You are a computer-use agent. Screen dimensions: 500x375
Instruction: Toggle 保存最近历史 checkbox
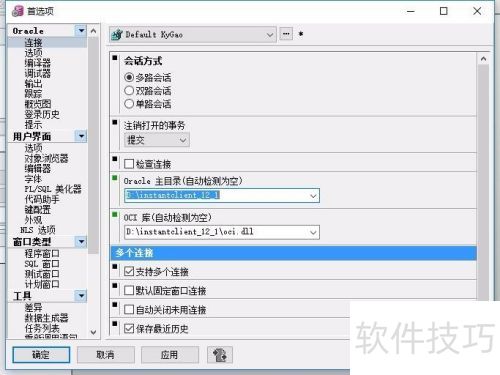tap(129, 329)
